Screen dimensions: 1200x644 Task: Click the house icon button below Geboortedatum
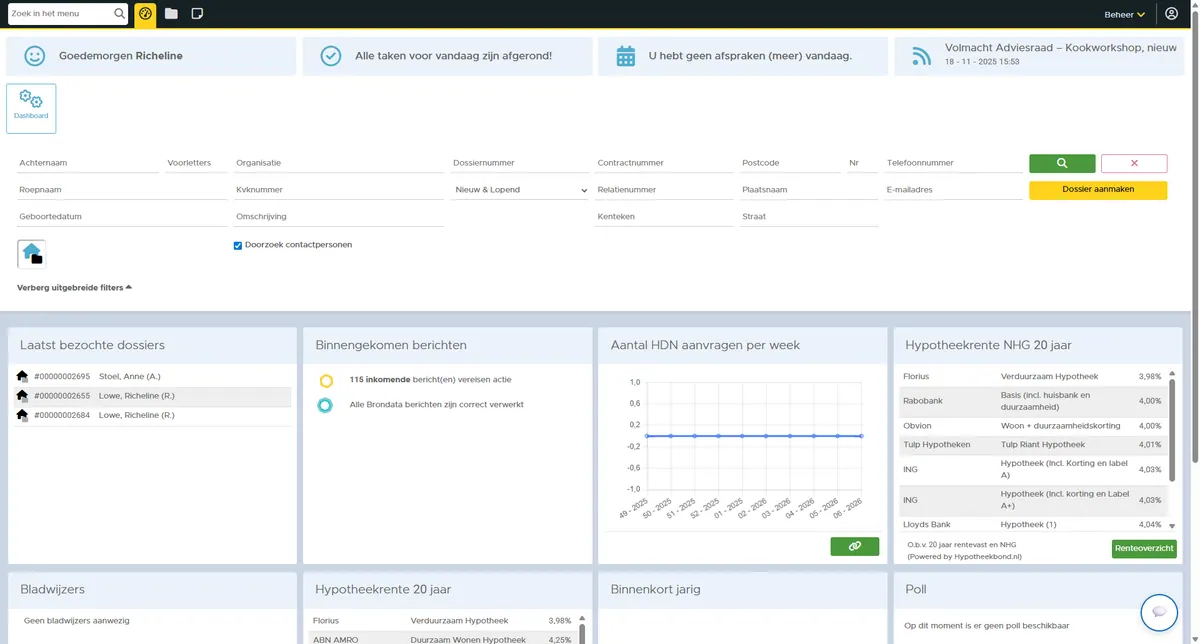tap(32, 254)
